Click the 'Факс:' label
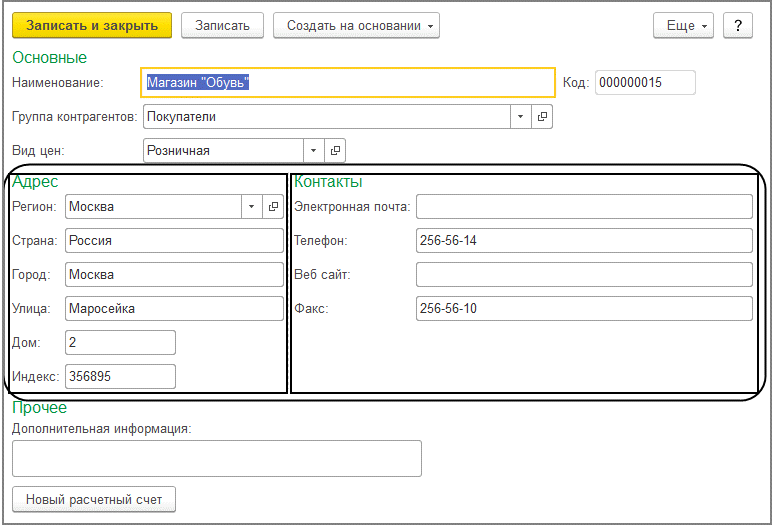Viewport: 772px width, 525px height. [x=311, y=309]
